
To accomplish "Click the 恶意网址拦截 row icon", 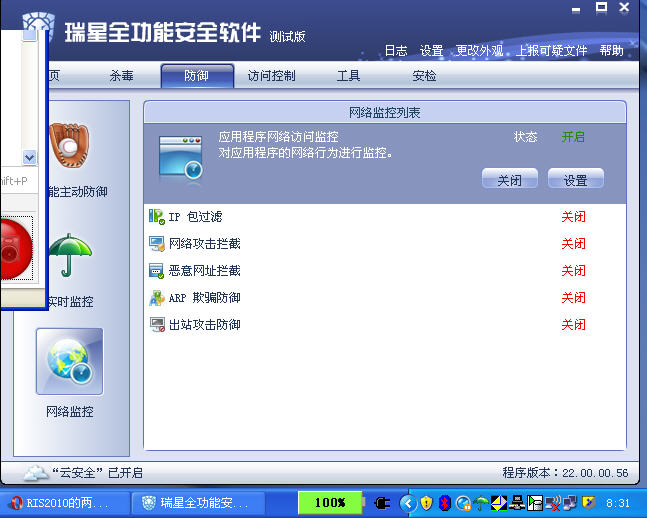I will pos(156,271).
